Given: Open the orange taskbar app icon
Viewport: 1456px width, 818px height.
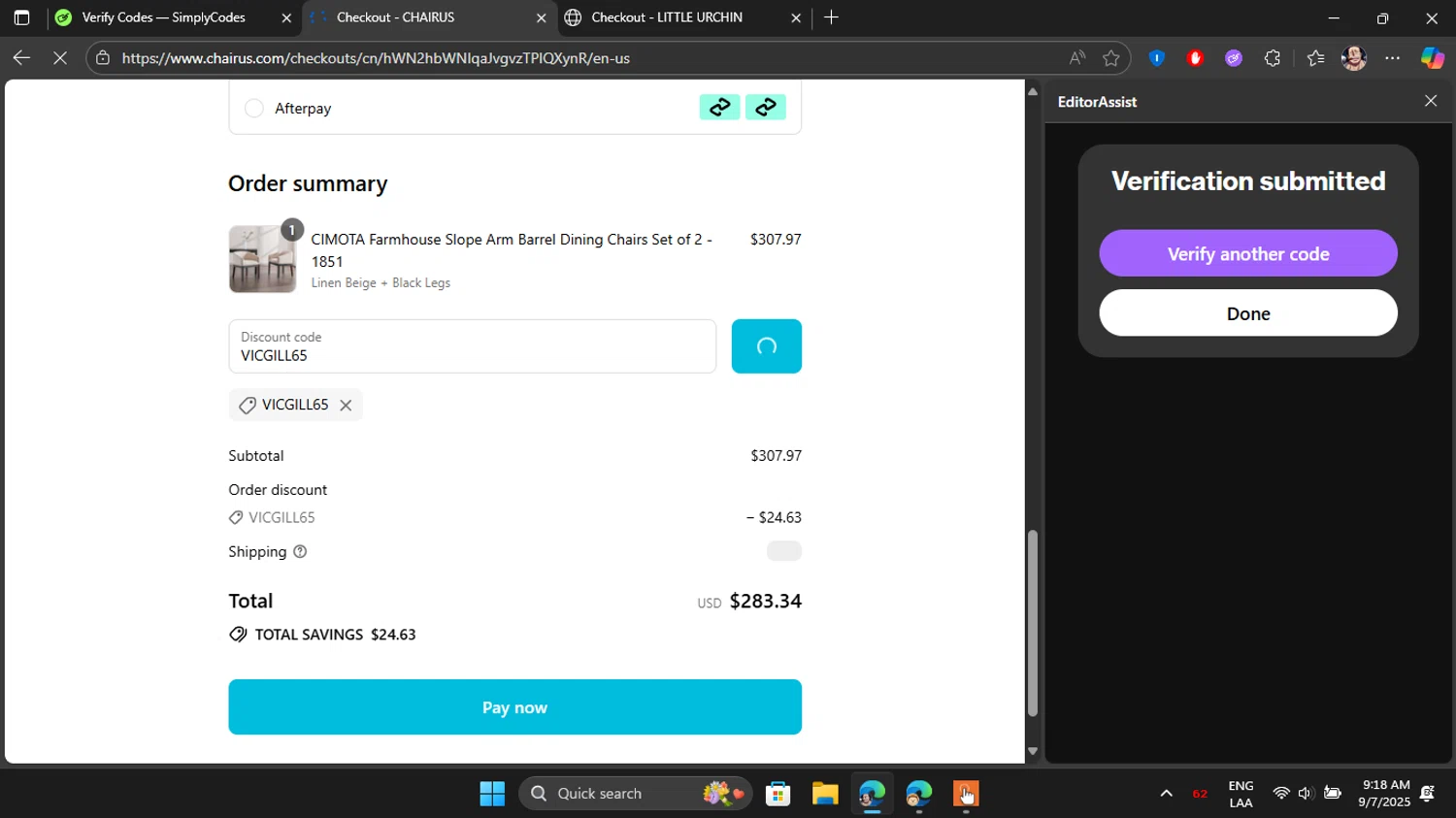Looking at the screenshot, I should tap(965, 794).
